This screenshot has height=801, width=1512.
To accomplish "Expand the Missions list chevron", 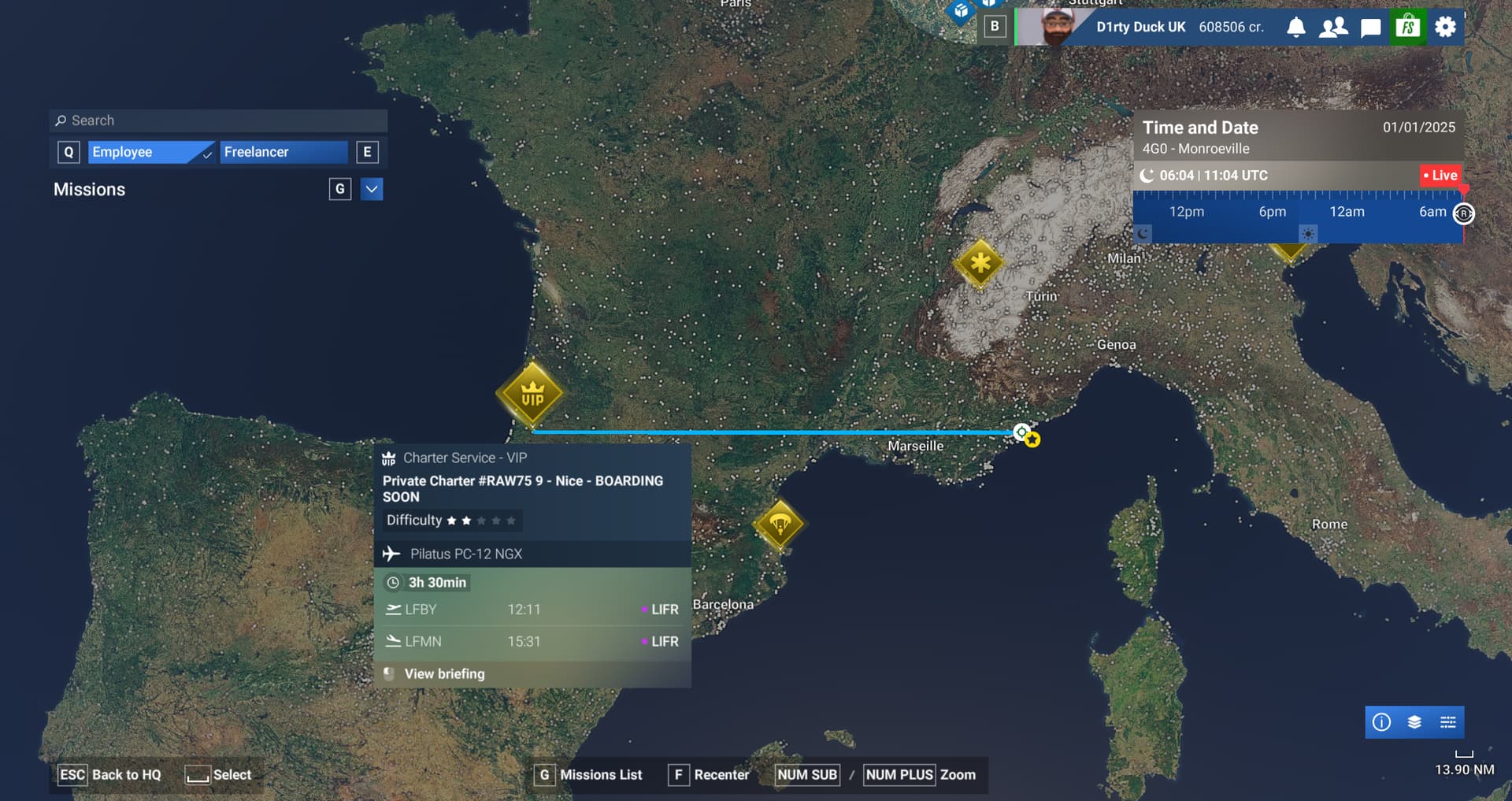I will tap(372, 189).
